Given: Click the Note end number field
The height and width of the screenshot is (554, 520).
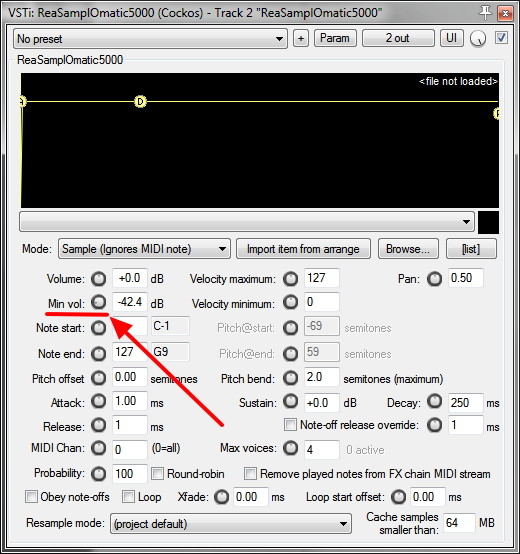Looking at the screenshot, I should [130, 352].
